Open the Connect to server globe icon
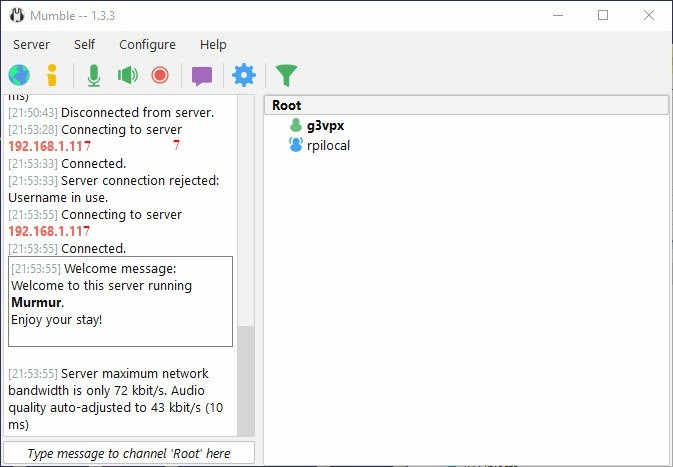Viewport: 673px width, 467px height. 19,75
